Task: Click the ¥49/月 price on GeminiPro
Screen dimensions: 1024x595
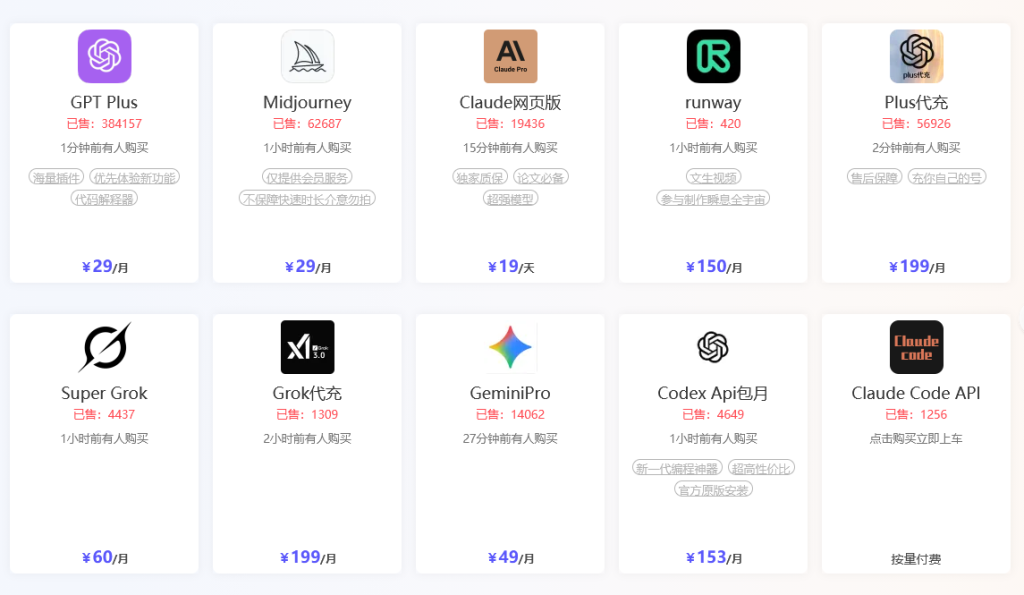Action: click(511, 557)
